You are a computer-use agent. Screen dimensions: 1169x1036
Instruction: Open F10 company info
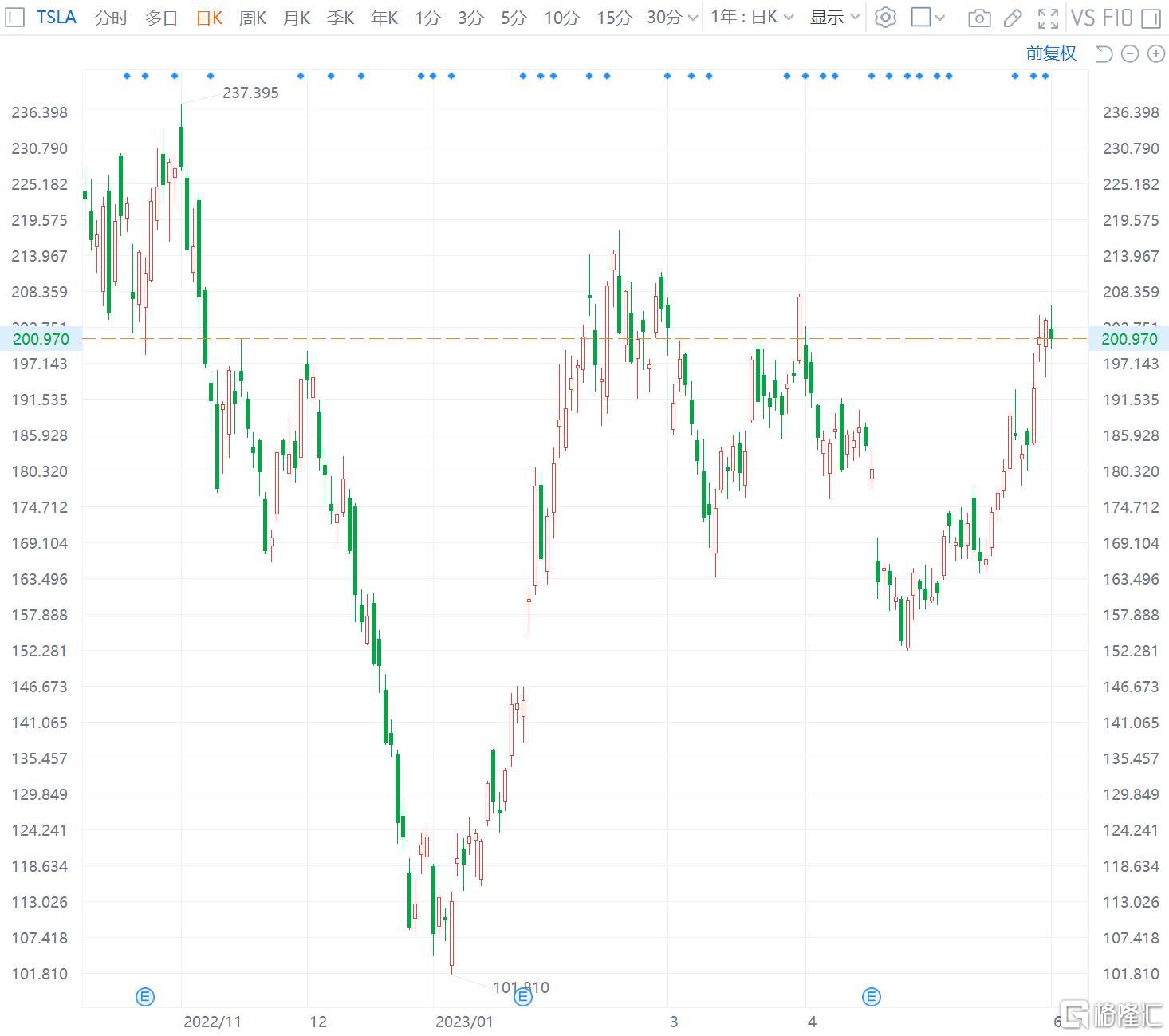tap(1118, 18)
